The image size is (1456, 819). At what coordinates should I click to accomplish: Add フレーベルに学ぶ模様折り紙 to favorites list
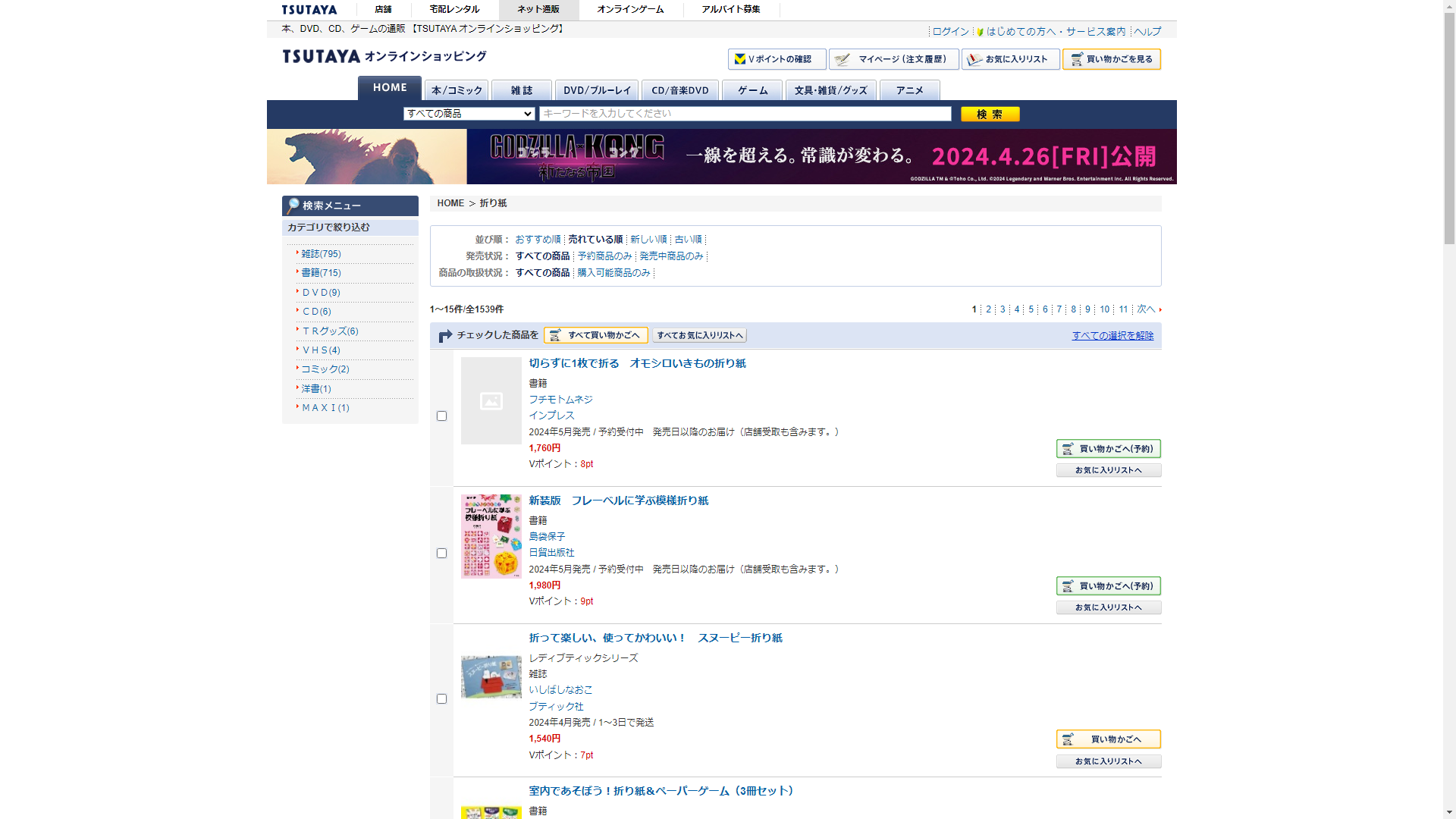point(1109,607)
